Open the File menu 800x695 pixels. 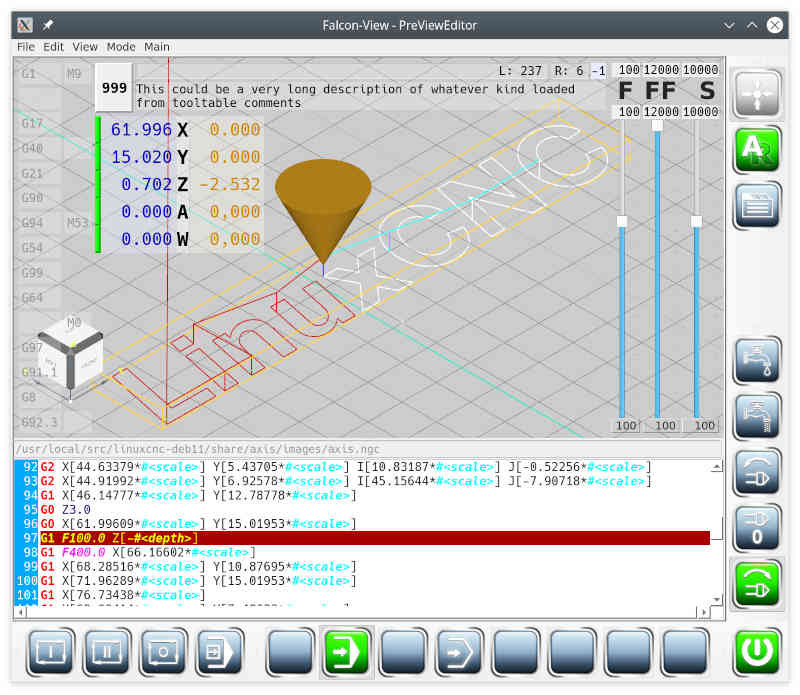(26, 47)
